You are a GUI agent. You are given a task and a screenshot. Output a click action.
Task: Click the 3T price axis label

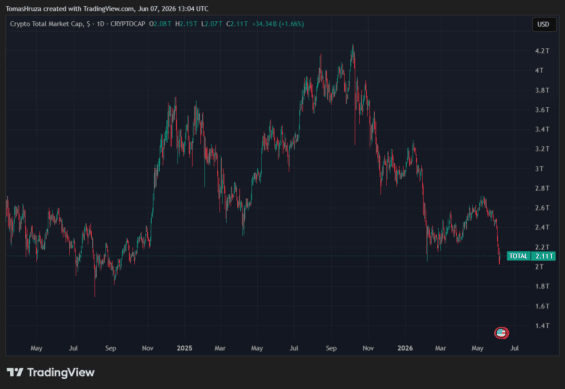[539, 169]
